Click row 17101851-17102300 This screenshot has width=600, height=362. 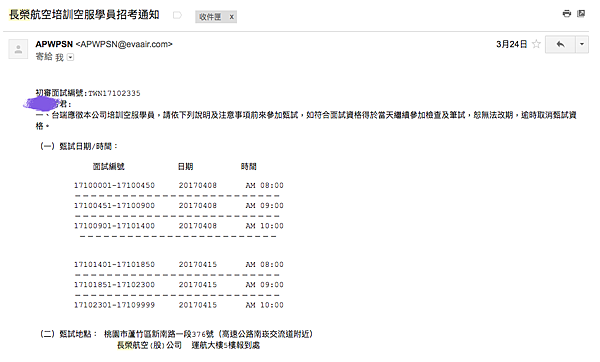(179, 285)
